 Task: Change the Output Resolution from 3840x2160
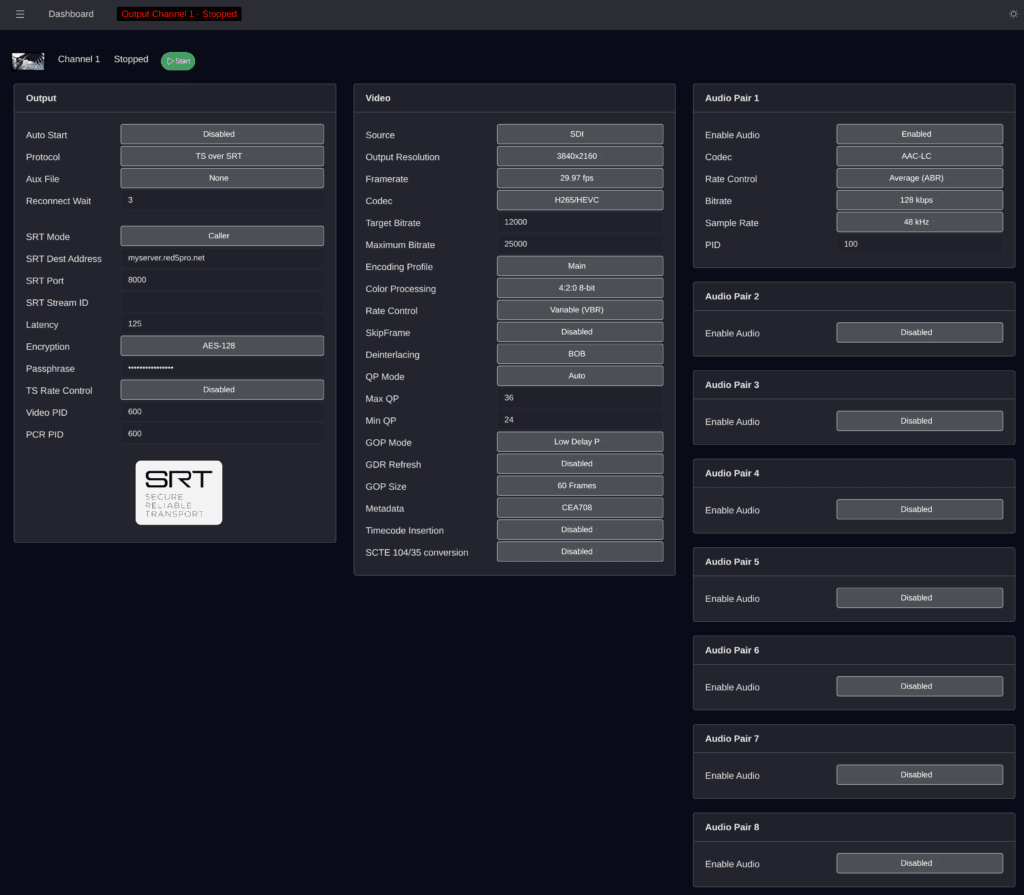(x=579, y=156)
